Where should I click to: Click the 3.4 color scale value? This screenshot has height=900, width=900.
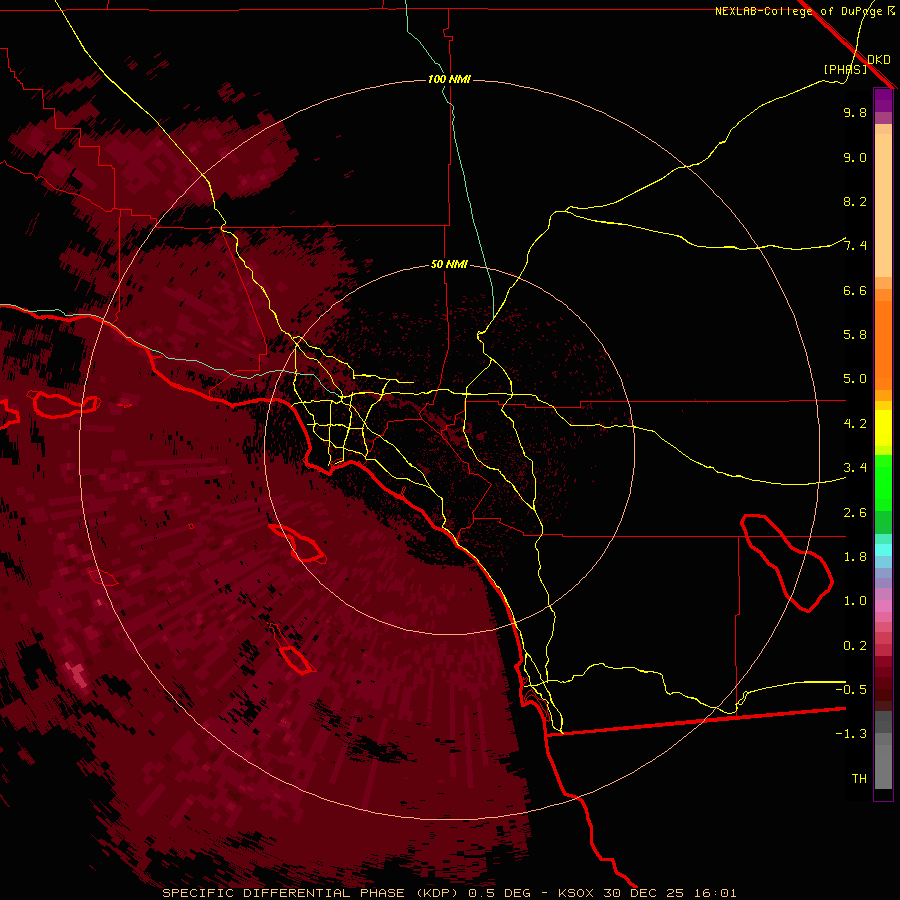click(855, 468)
